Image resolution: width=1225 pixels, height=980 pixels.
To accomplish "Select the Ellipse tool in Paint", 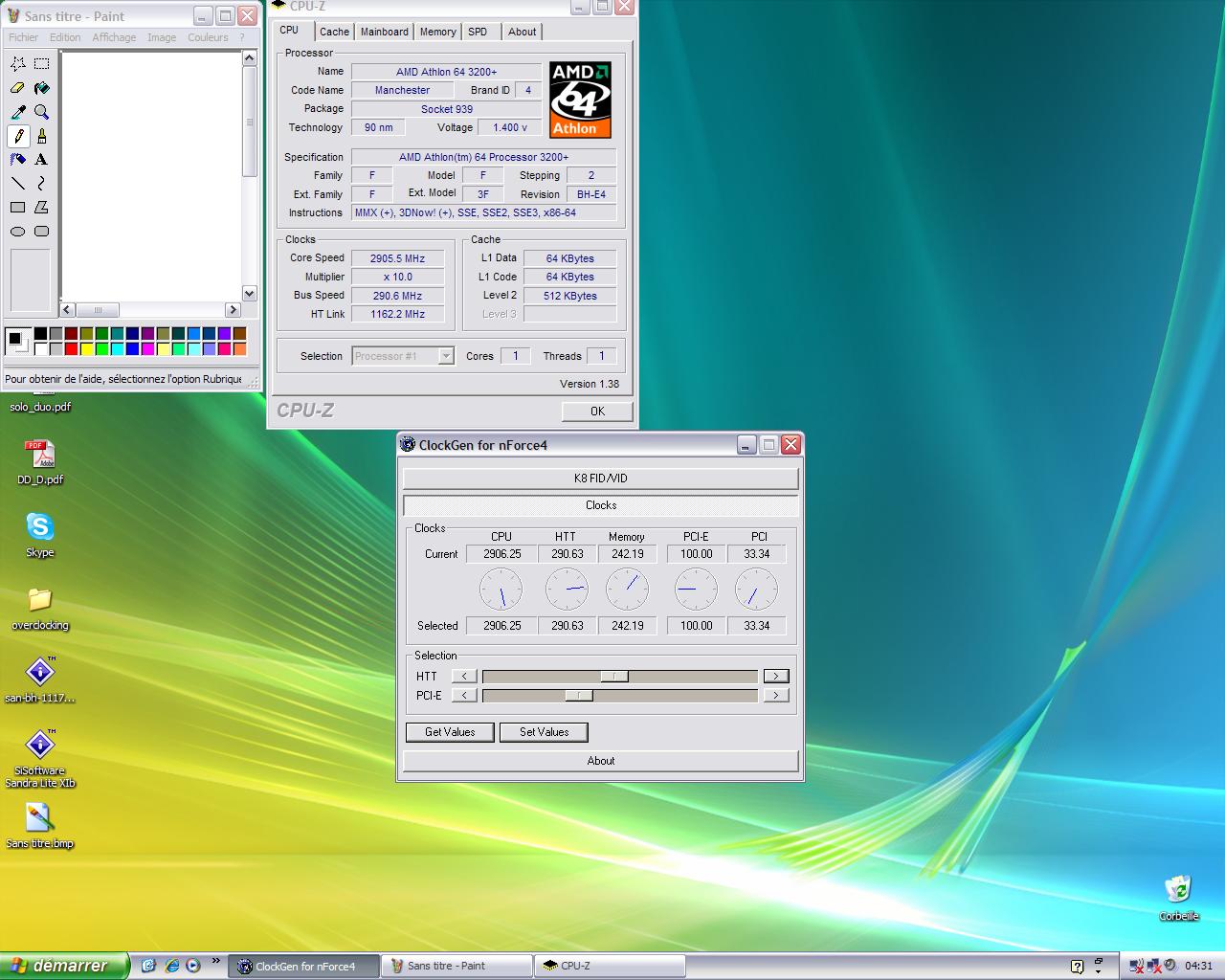I will tap(18, 232).
